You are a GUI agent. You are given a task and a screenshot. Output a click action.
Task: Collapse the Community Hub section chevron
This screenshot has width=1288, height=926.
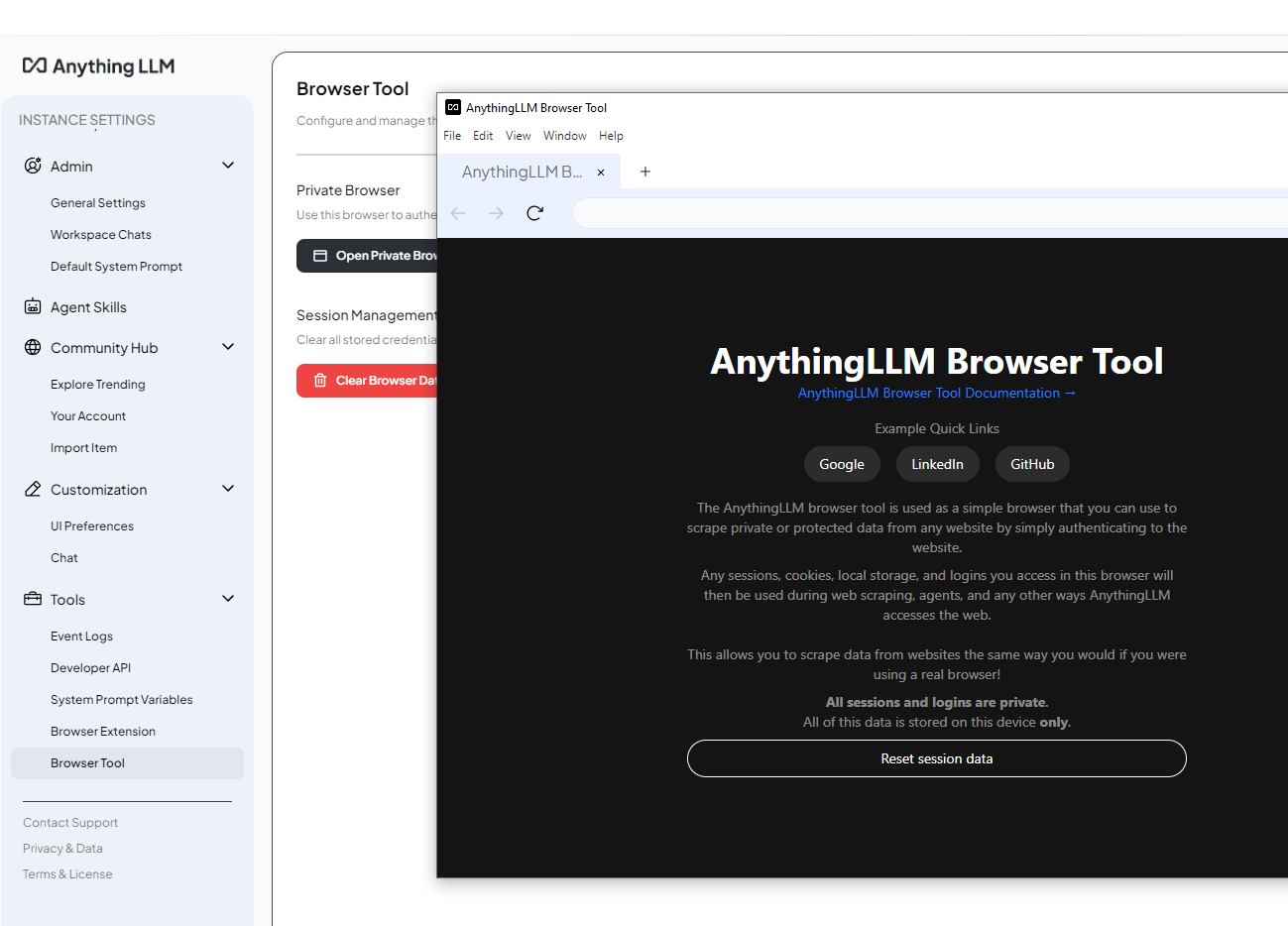click(x=228, y=347)
